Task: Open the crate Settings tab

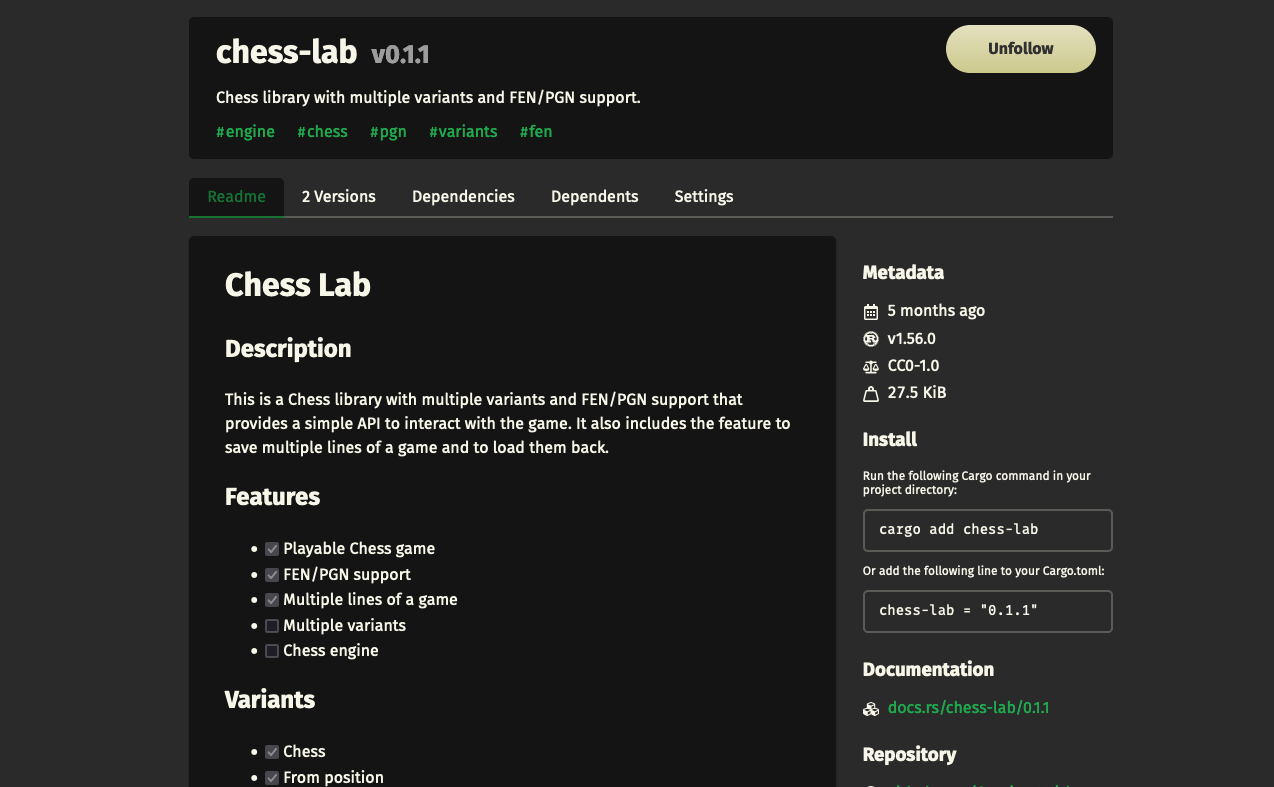Action: click(x=703, y=196)
